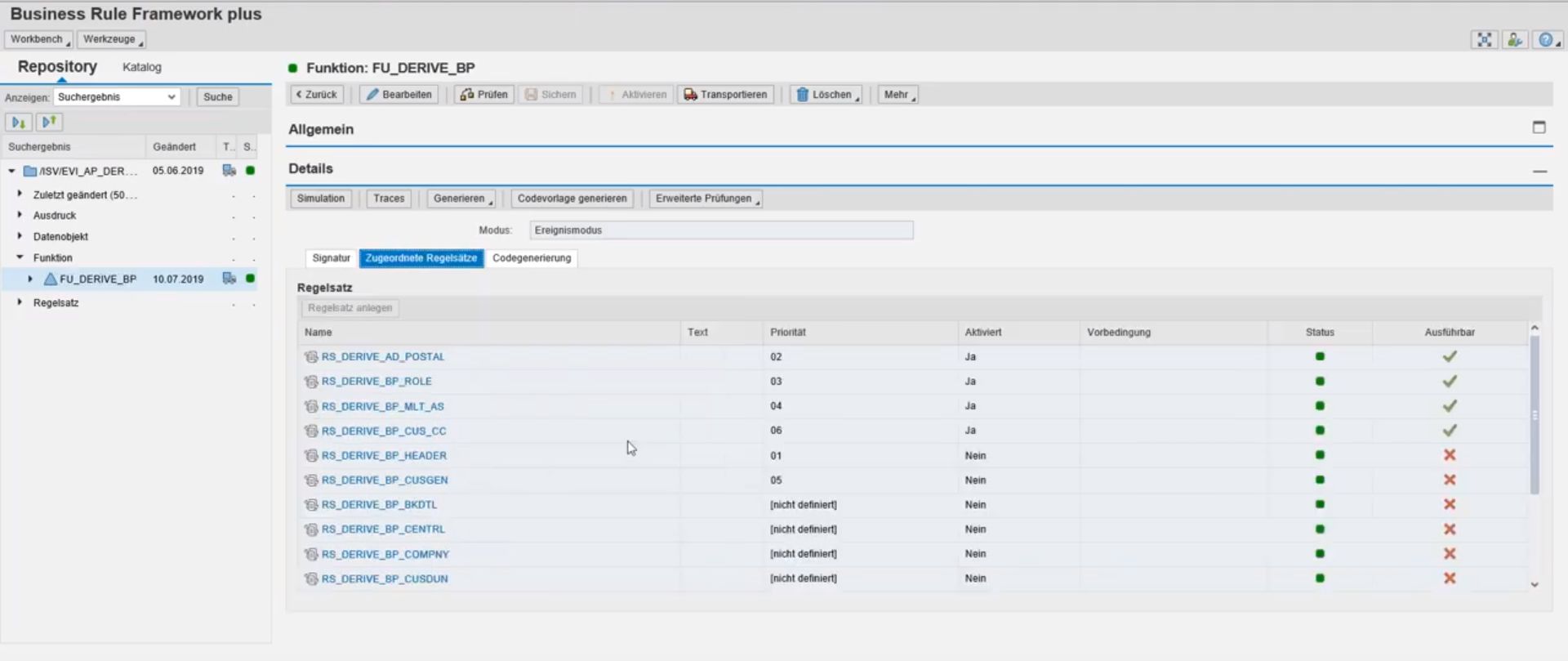The width and height of the screenshot is (1568, 661).
Task: Open the Anzeigen Suchergebnis dropdown
Action: click(117, 96)
